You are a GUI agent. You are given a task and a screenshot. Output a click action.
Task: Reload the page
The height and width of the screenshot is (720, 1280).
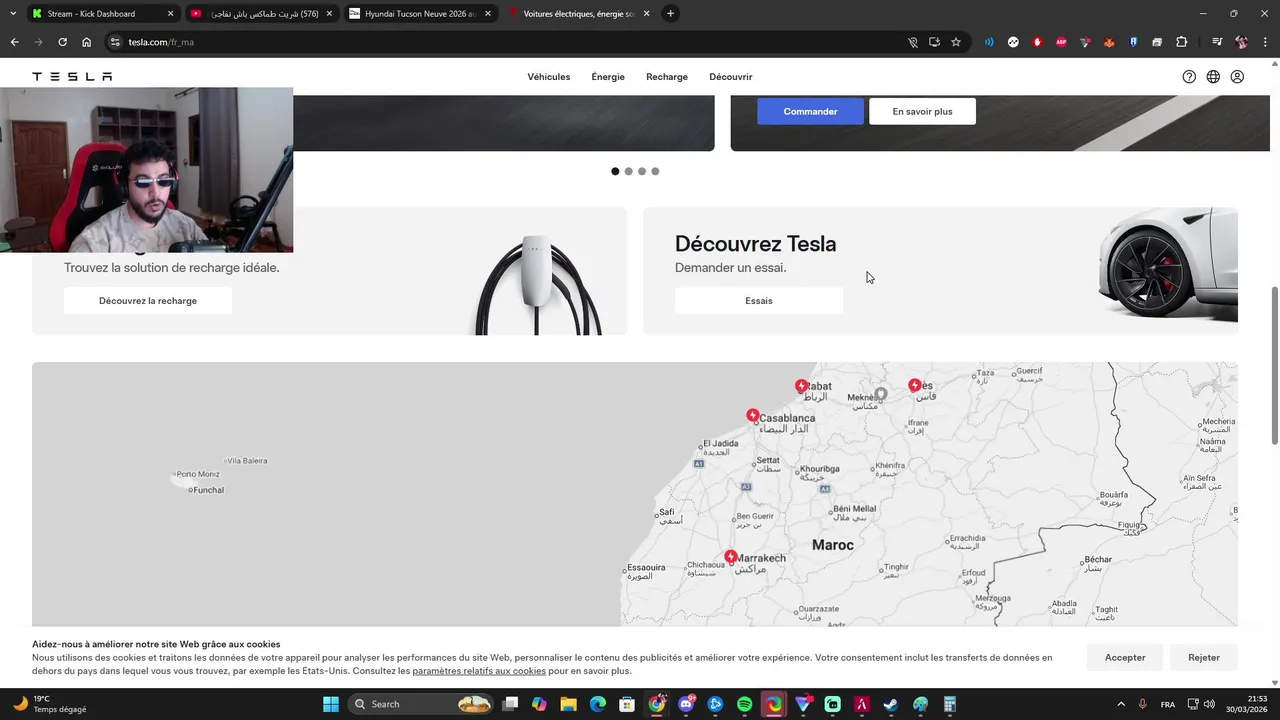(x=62, y=42)
